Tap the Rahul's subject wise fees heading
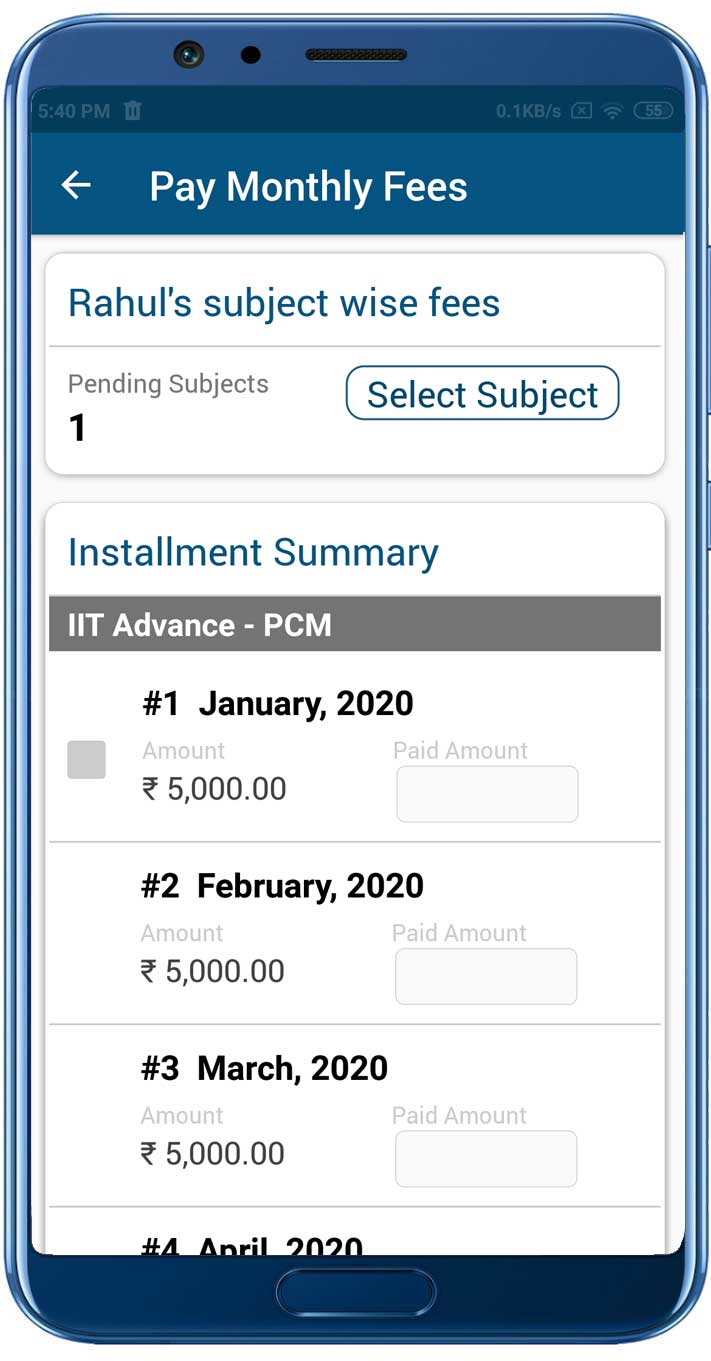711x1361 pixels. coord(284,302)
